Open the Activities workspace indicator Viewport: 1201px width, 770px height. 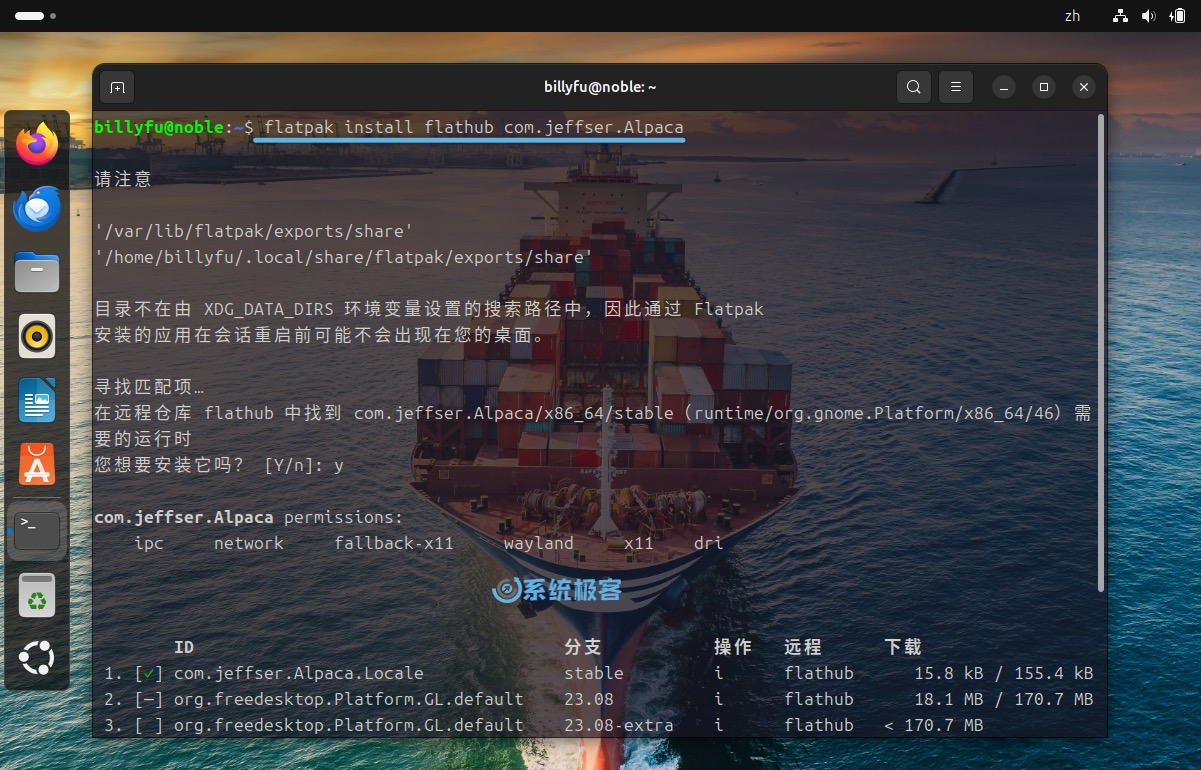tap(35, 16)
